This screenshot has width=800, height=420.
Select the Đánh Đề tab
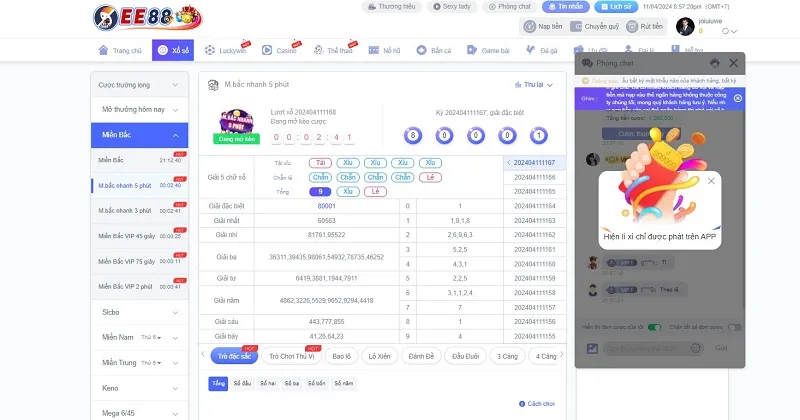click(421, 356)
